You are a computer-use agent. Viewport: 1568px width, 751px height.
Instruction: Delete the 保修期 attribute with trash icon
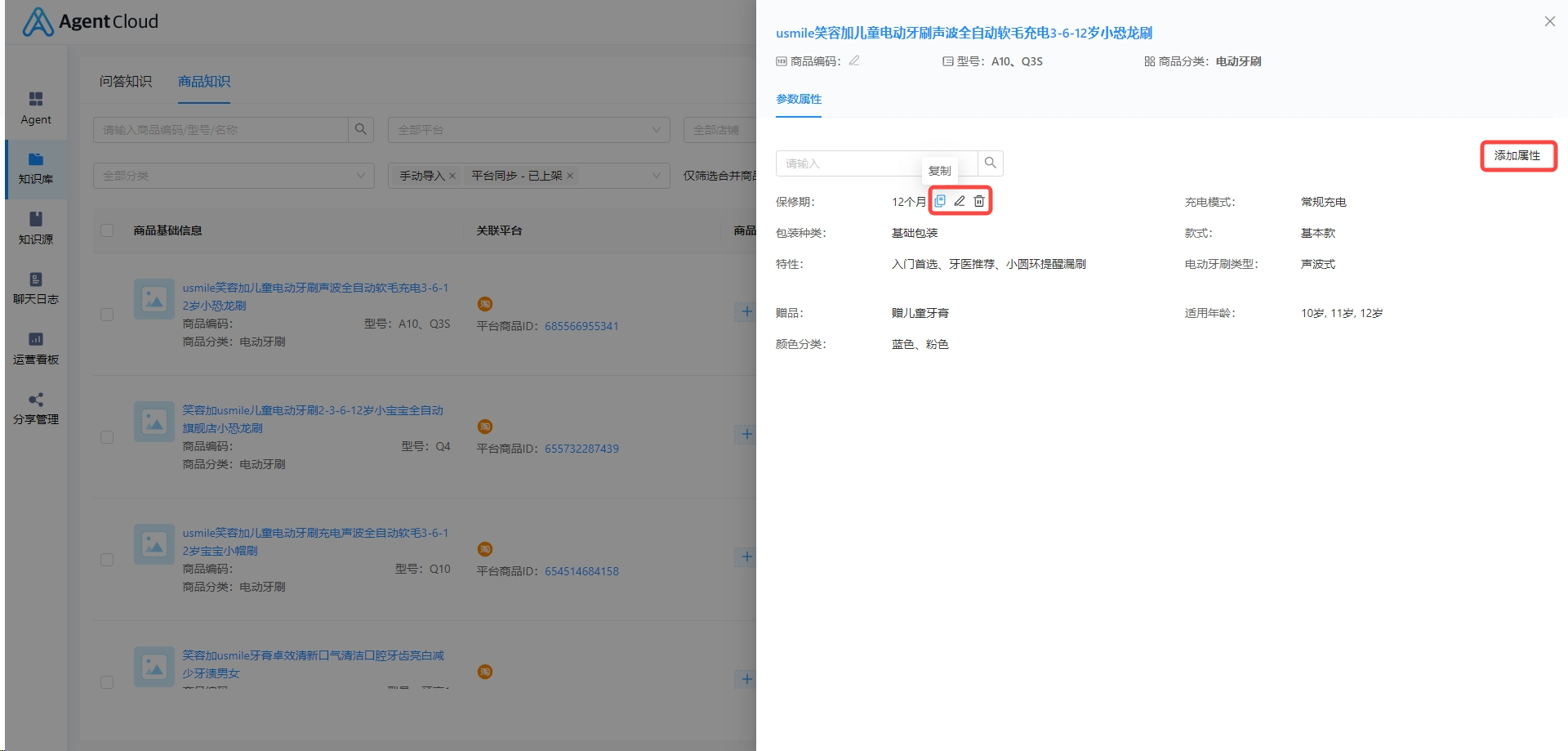click(979, 201)
